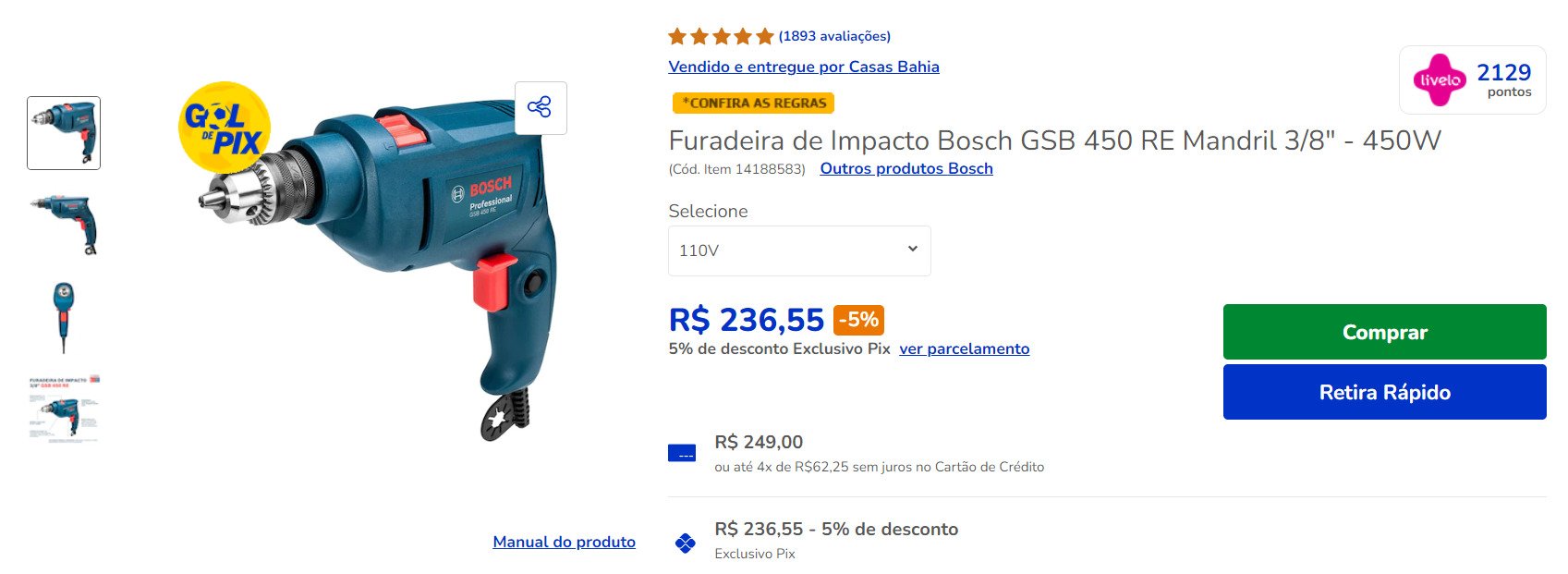
Task: Click the green Comprar button
Action: click(1384, 332)
